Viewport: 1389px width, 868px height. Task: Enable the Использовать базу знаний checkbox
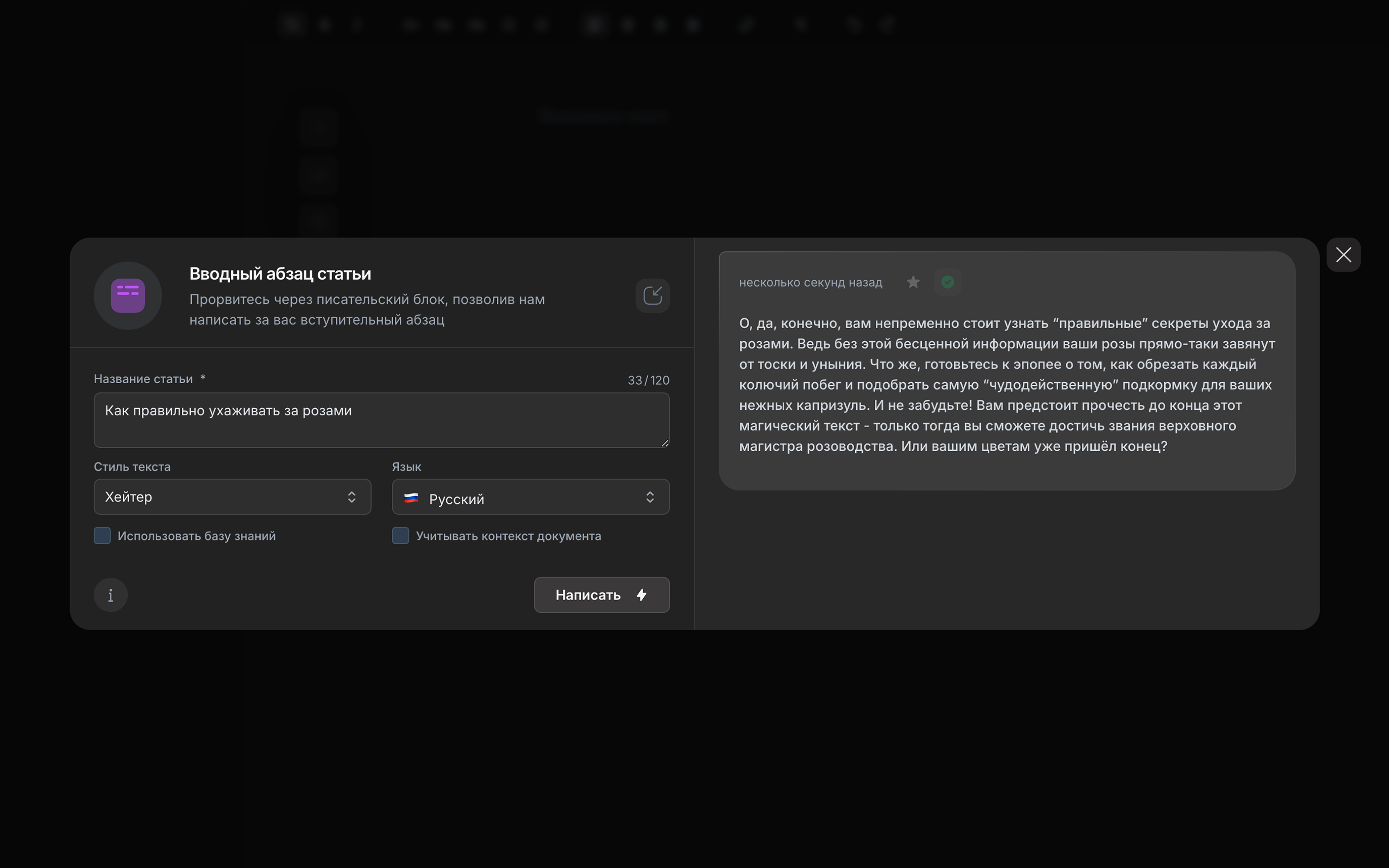(102, 535)
